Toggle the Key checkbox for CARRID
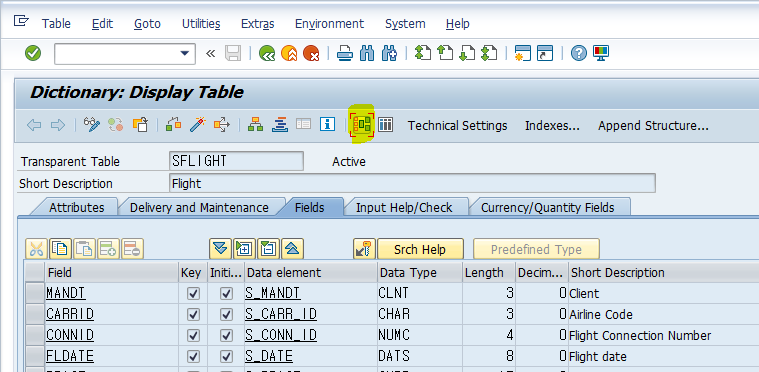 [193, 314]
